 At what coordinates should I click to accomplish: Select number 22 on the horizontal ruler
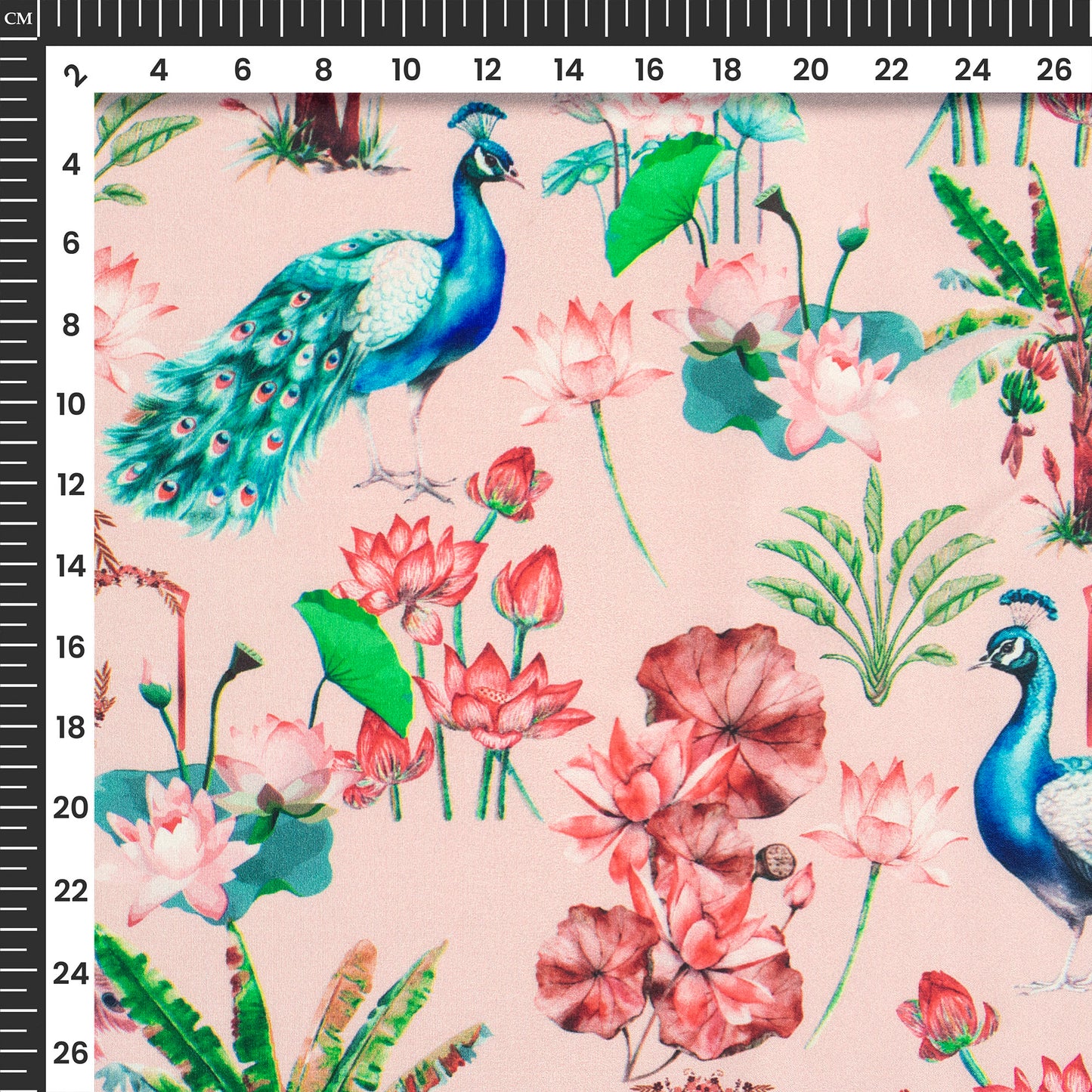click(x=891, y=70)
